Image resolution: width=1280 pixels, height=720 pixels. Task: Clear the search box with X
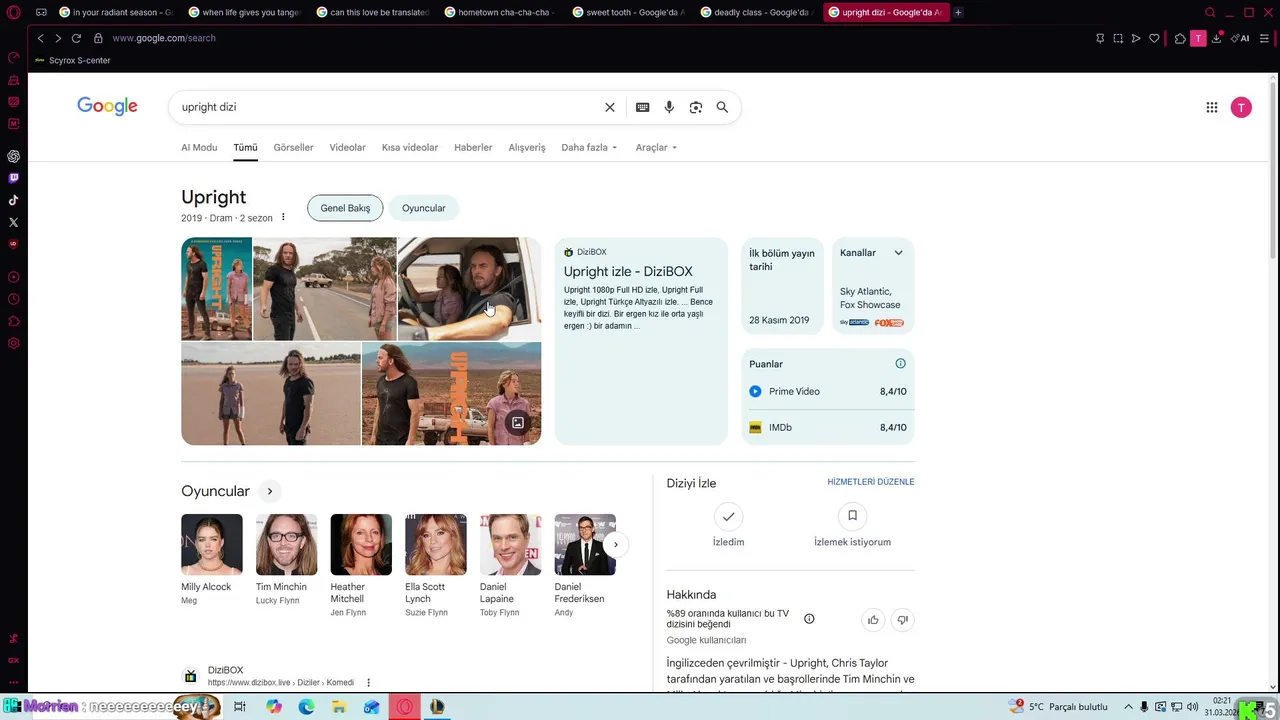coord(610,107)
